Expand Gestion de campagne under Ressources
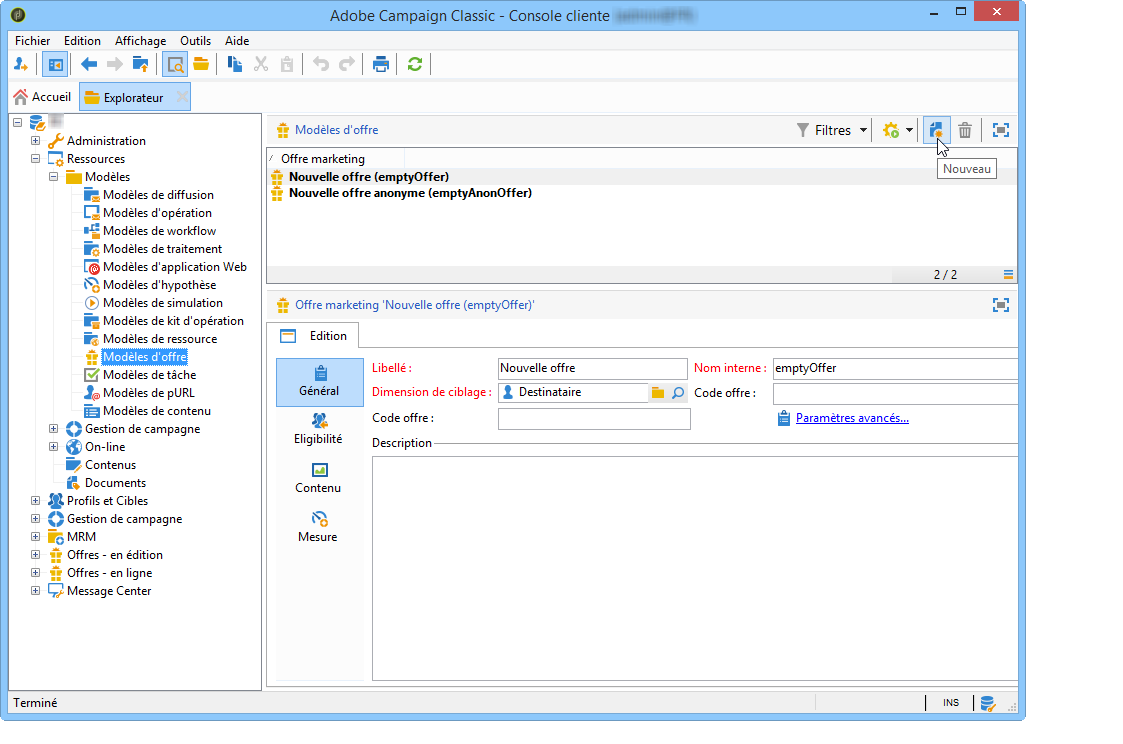Screen dimensions: 1123x744 pyautogui.click(x=53, y=428)
